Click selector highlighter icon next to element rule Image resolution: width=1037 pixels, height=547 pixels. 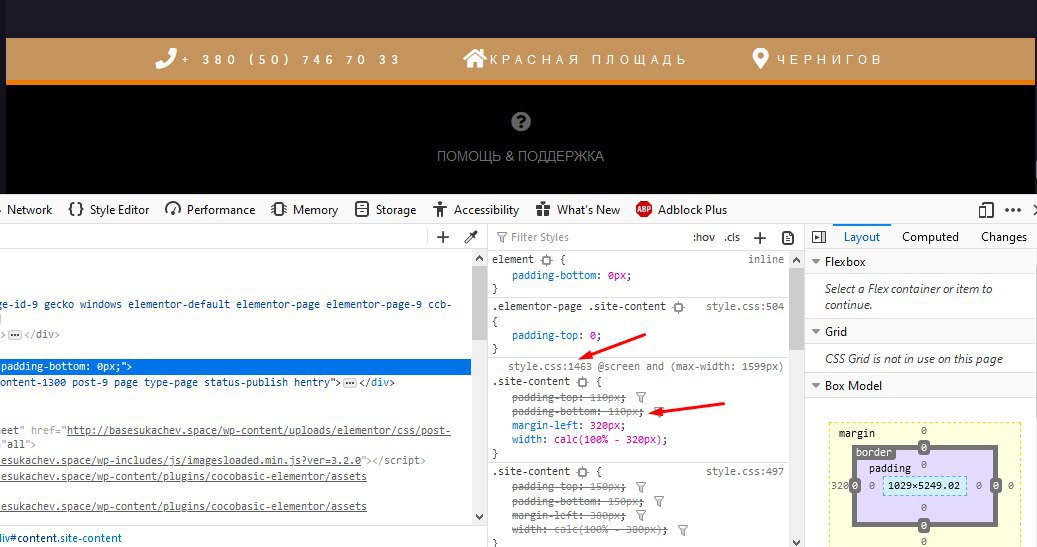tap(546, 260)
